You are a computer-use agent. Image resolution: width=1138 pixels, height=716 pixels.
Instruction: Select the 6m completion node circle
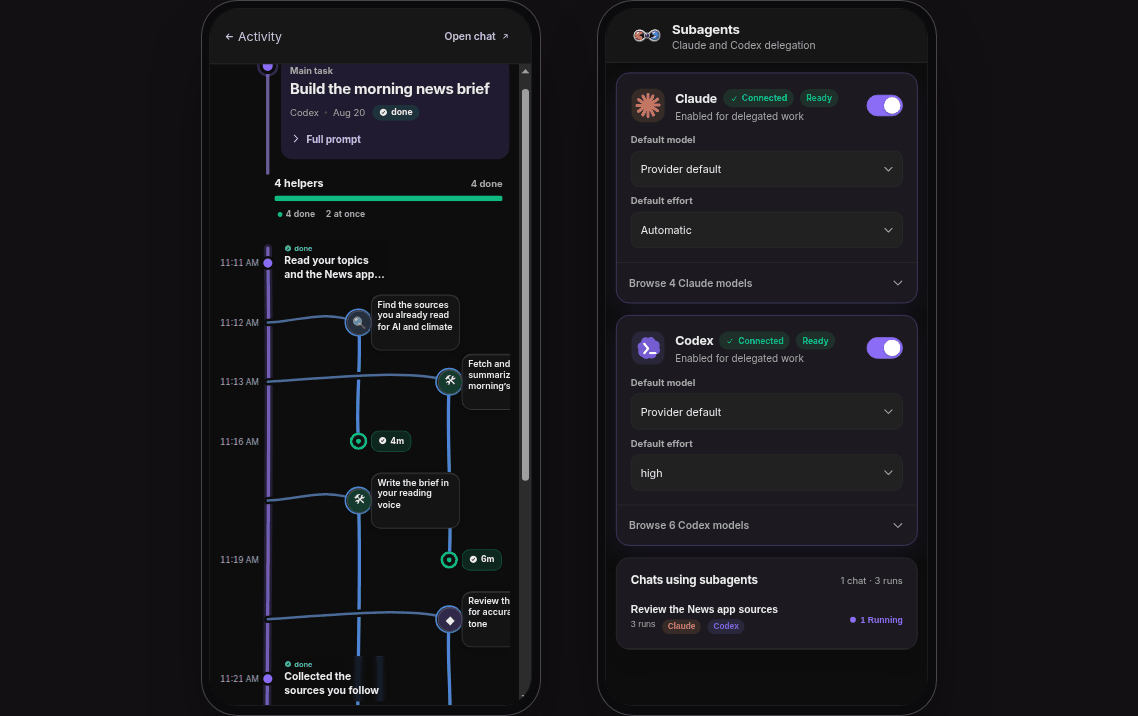tap(449, 559)
